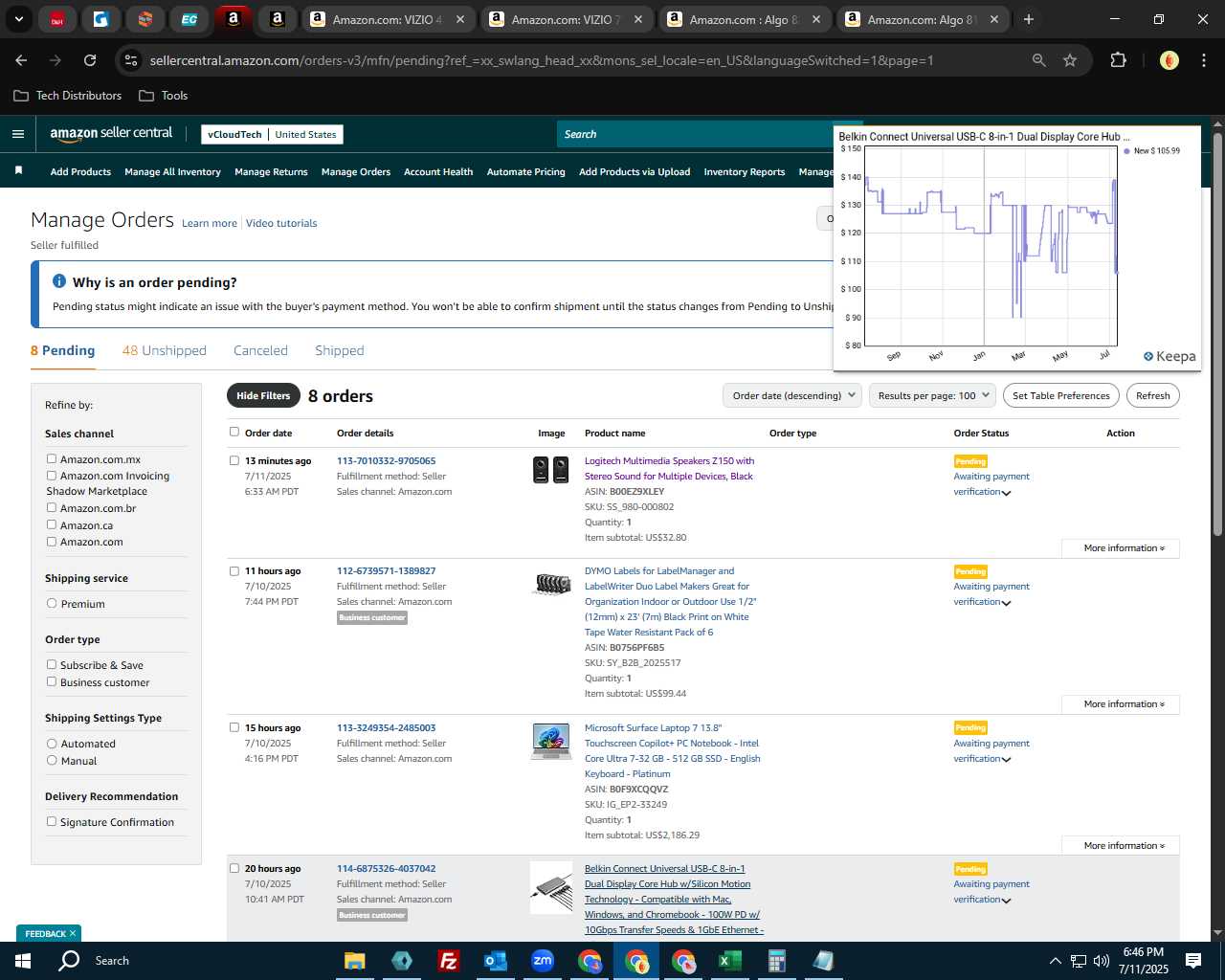This screenshot has height=980, width=1225.
Task: Open Calculator from the taskbar
Action: pos(776,961)
